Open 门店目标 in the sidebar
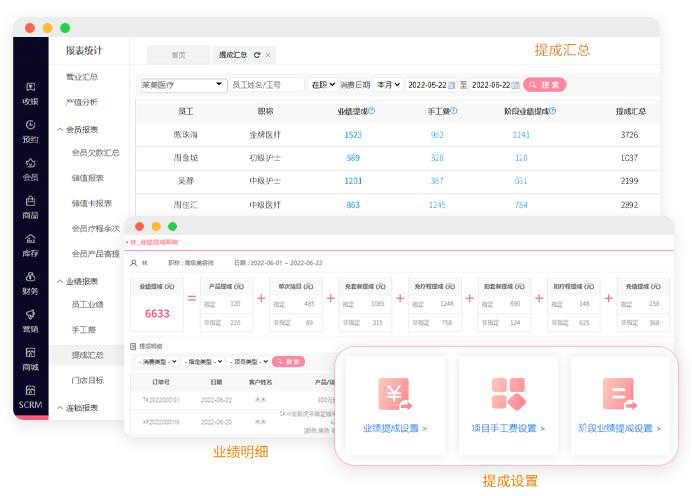 click(x=87, y=380)
